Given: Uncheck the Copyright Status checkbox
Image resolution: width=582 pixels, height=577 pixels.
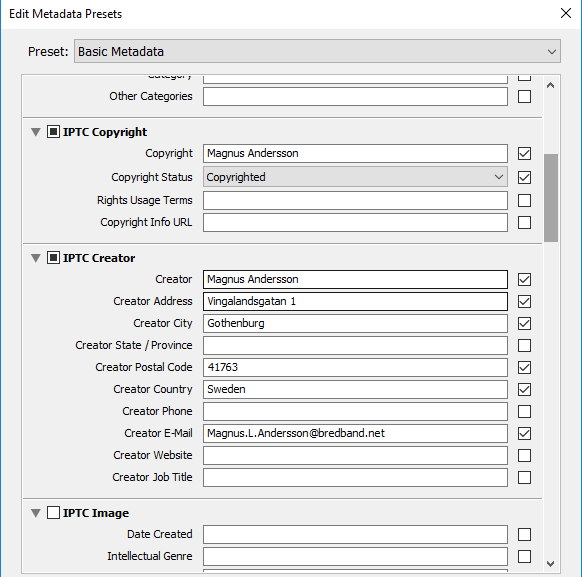Looking at the screenshot, I should point(524,177).
